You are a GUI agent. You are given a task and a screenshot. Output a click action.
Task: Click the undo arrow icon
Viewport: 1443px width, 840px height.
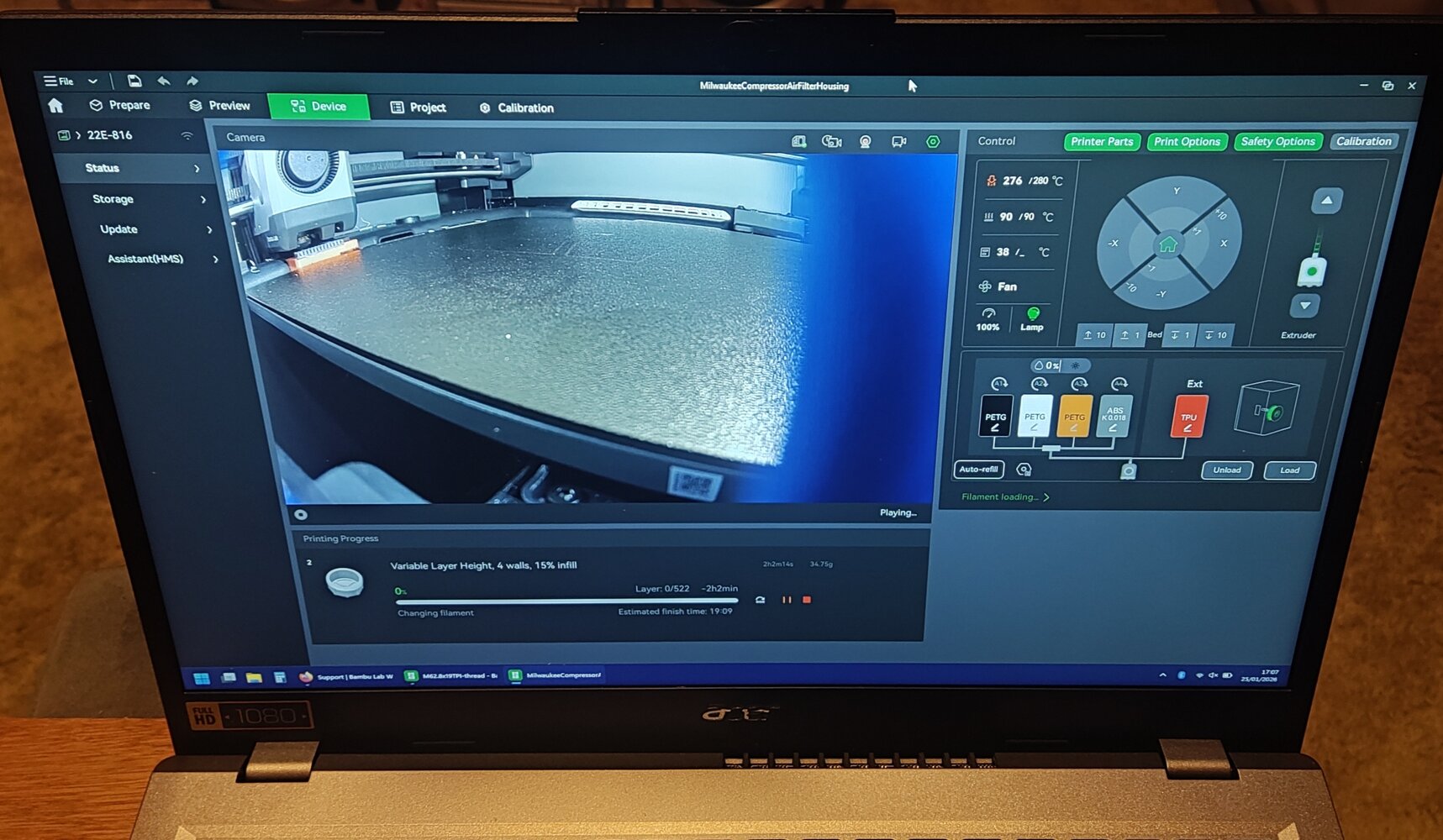164,81
